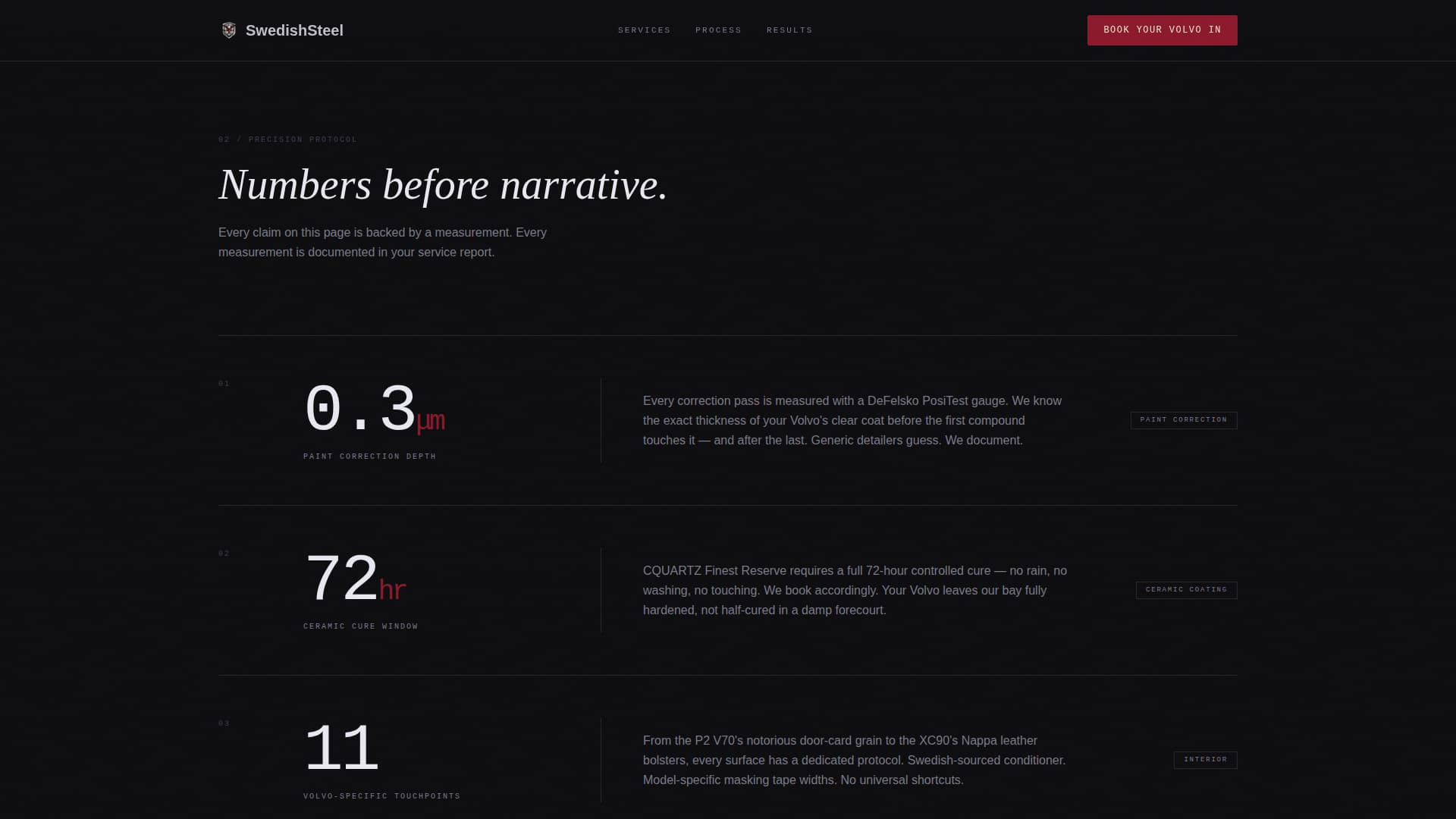Click the row index 03 label

pyautogui.click(x=224, y=723)
